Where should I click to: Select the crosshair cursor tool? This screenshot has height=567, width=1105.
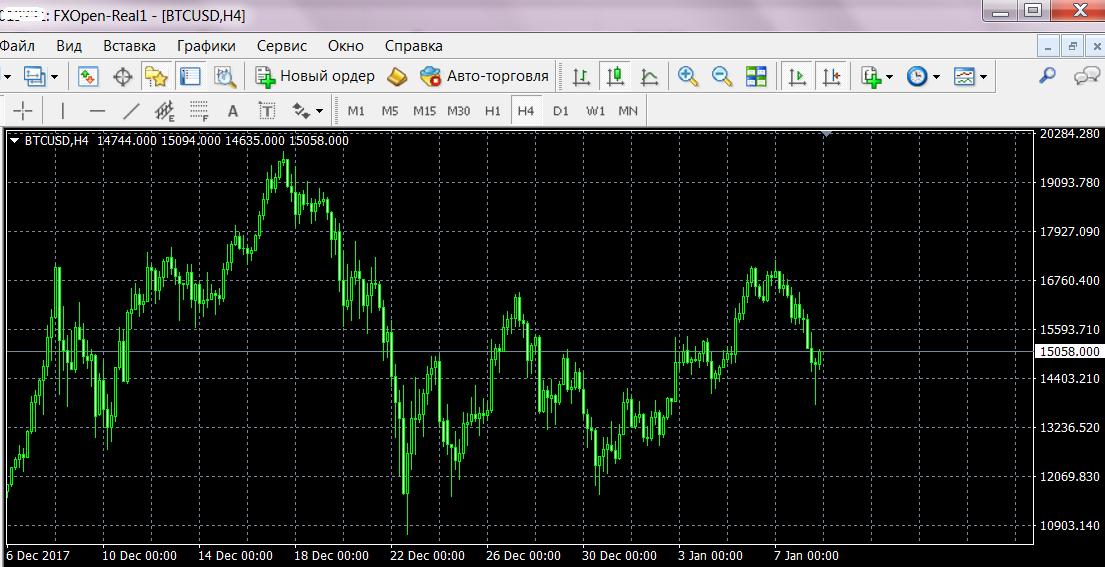click(x=22, y=111)
